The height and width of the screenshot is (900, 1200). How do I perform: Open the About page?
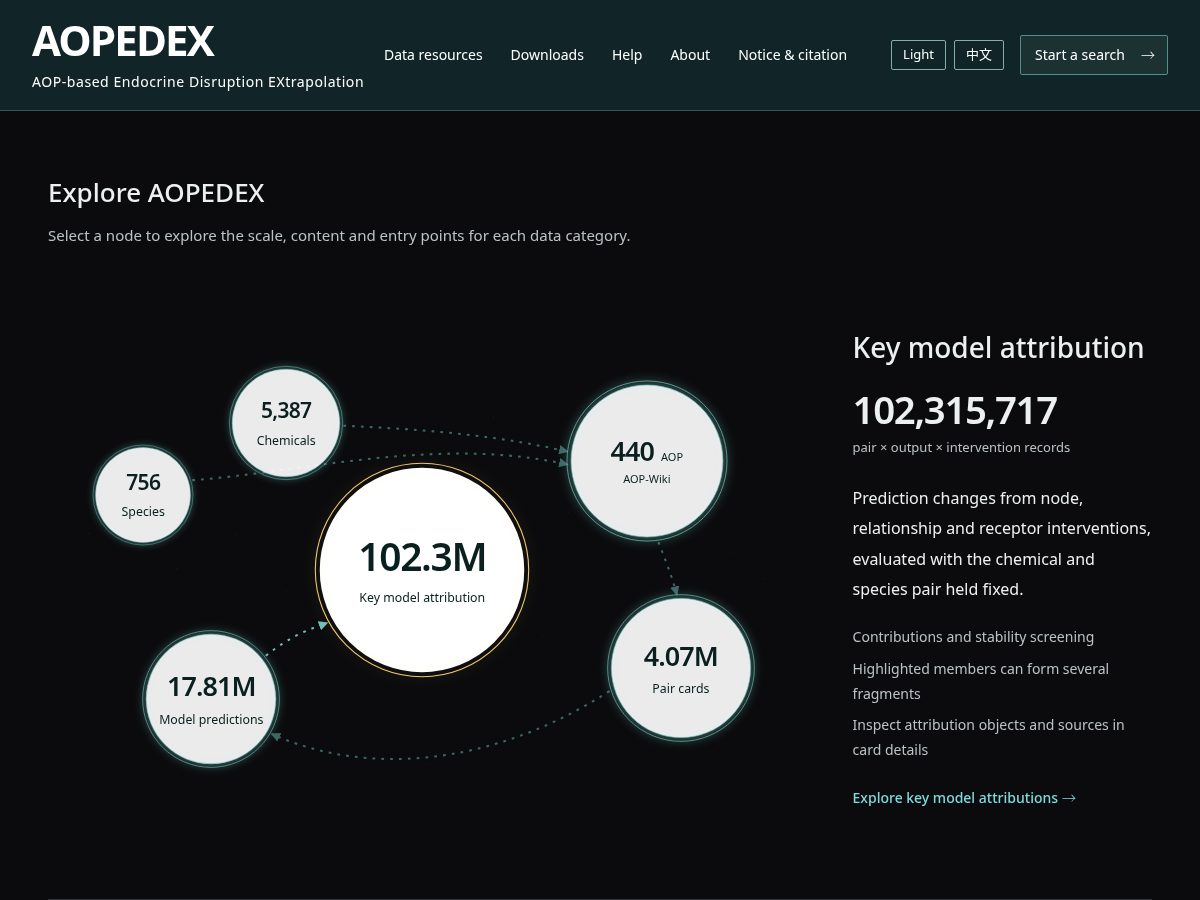pyautogui.click(x=690, y=55)
